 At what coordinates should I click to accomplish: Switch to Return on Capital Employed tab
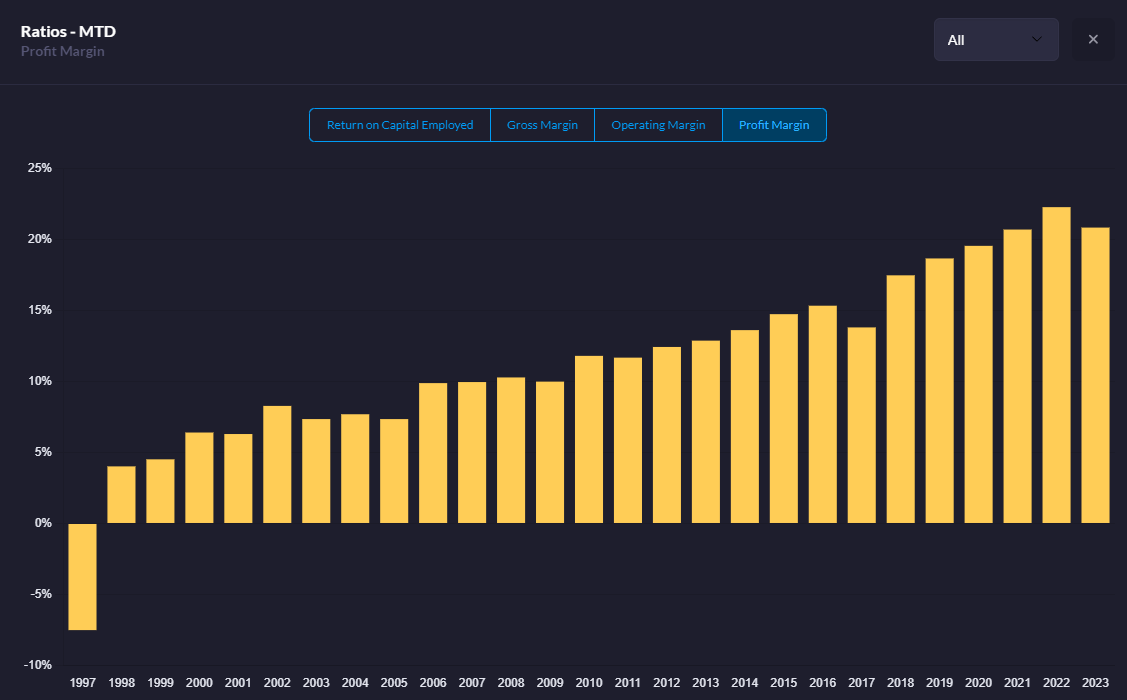tap(400, 125)
